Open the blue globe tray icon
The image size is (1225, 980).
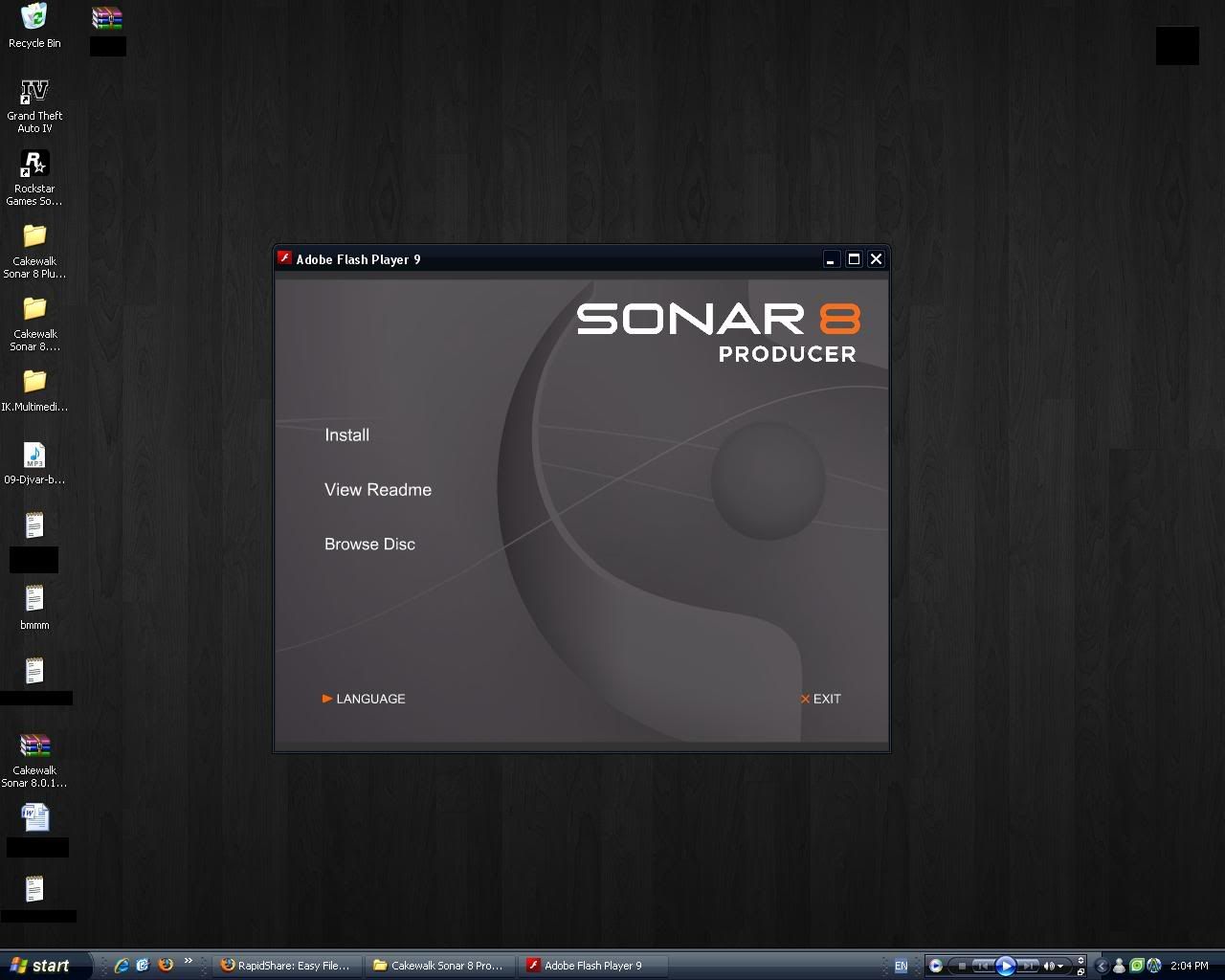pyautogui.click(x=1154, y=966)
